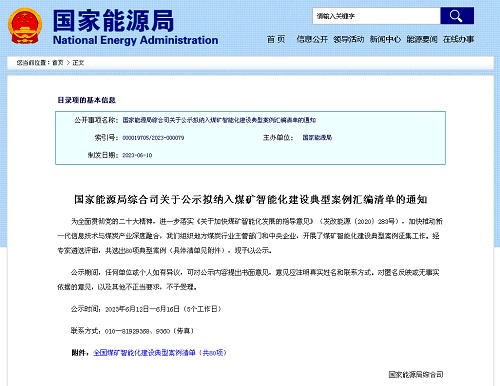This screenshot has height=386, width=500.
Task: Click the index number 000019705/2023-000079
Action: point(153,138)
